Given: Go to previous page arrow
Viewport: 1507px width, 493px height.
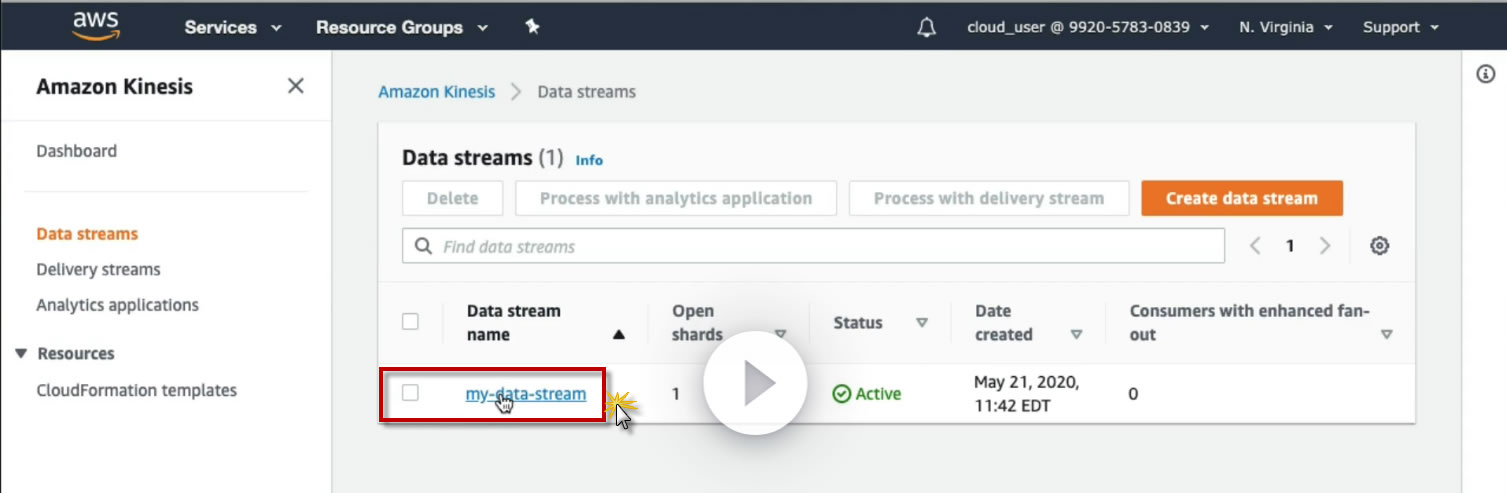Looking at the screenshot, I should 1256,246.
